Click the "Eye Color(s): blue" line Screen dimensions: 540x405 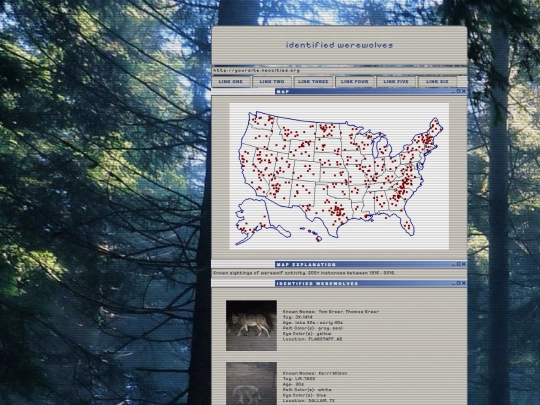coord(304,395)
